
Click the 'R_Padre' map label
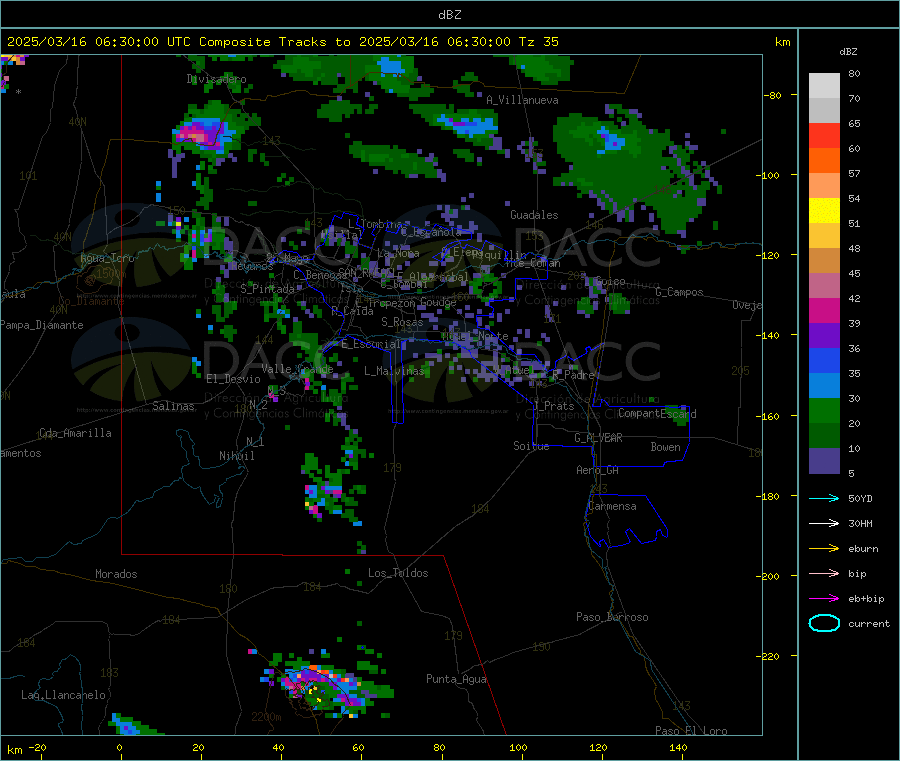(x=573, y=375)
